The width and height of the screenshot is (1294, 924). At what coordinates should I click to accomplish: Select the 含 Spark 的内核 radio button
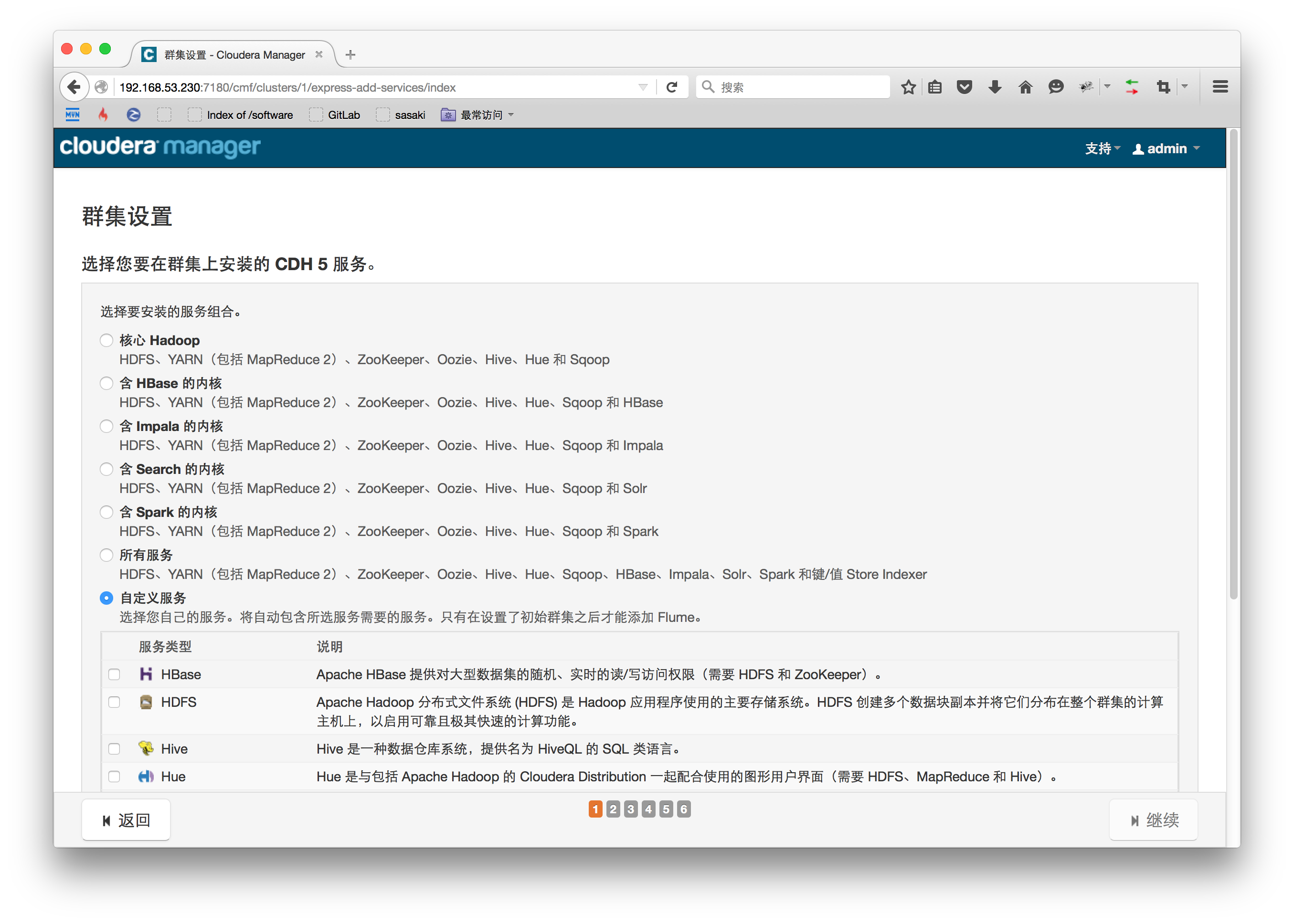coord(107,511)
